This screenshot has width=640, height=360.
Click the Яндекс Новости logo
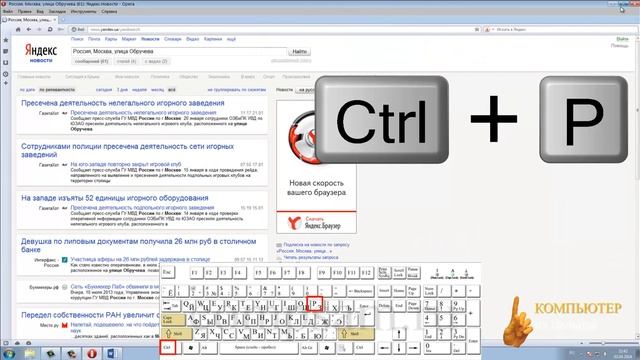(41, 53)
